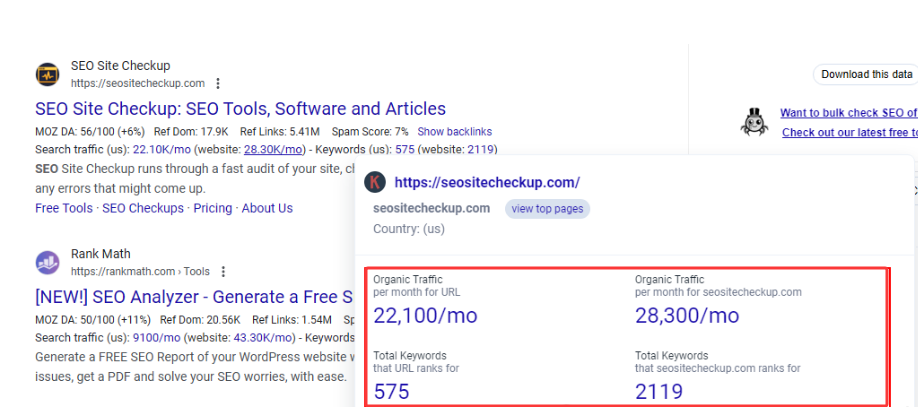Open the Pricing sitelink

(213, 208)
